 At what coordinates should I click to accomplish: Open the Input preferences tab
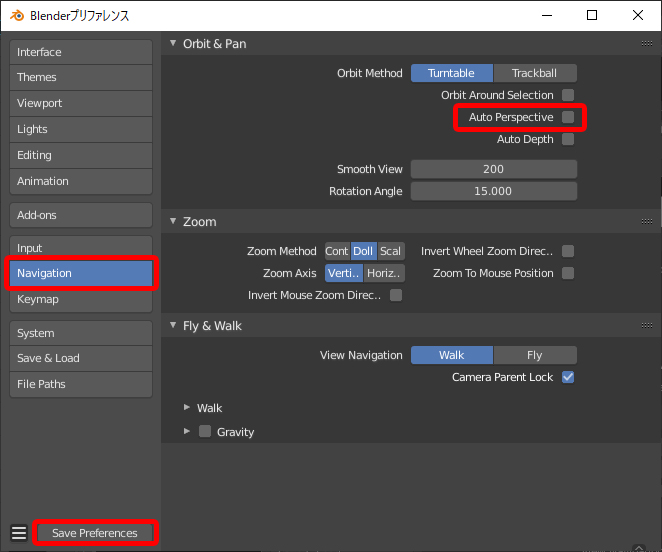pyautogui.click(x=81, y=248)
